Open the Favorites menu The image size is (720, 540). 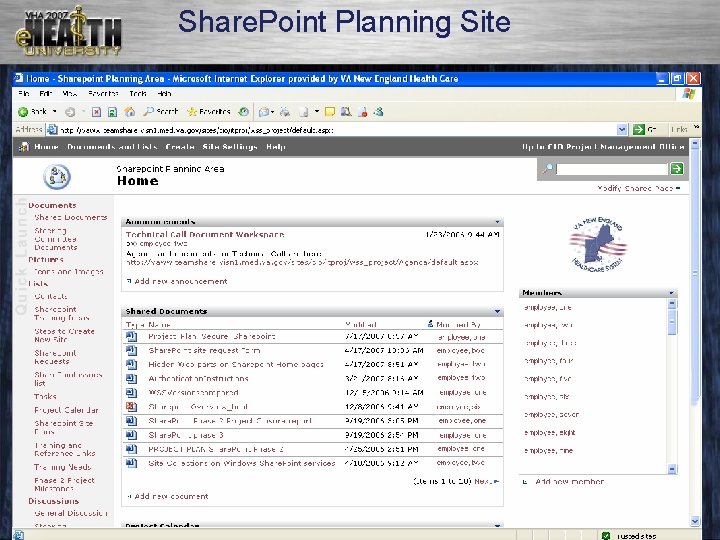[x=103, y=94]
